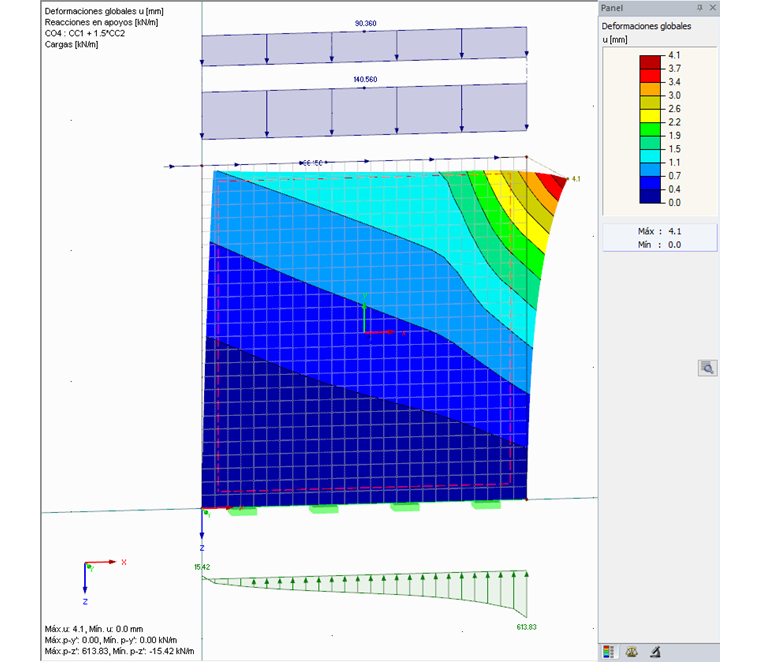
Task: Select the dark red 4.1 color swatch
Action: pos(650,62)
